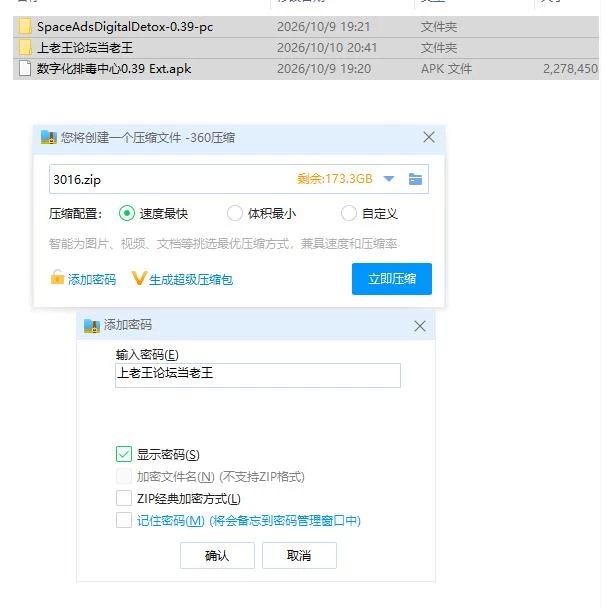Image resolution: width=606 pixels, height=609 pixels.
Task: Close the 添加密码 dialog
Action: point(420,326)
